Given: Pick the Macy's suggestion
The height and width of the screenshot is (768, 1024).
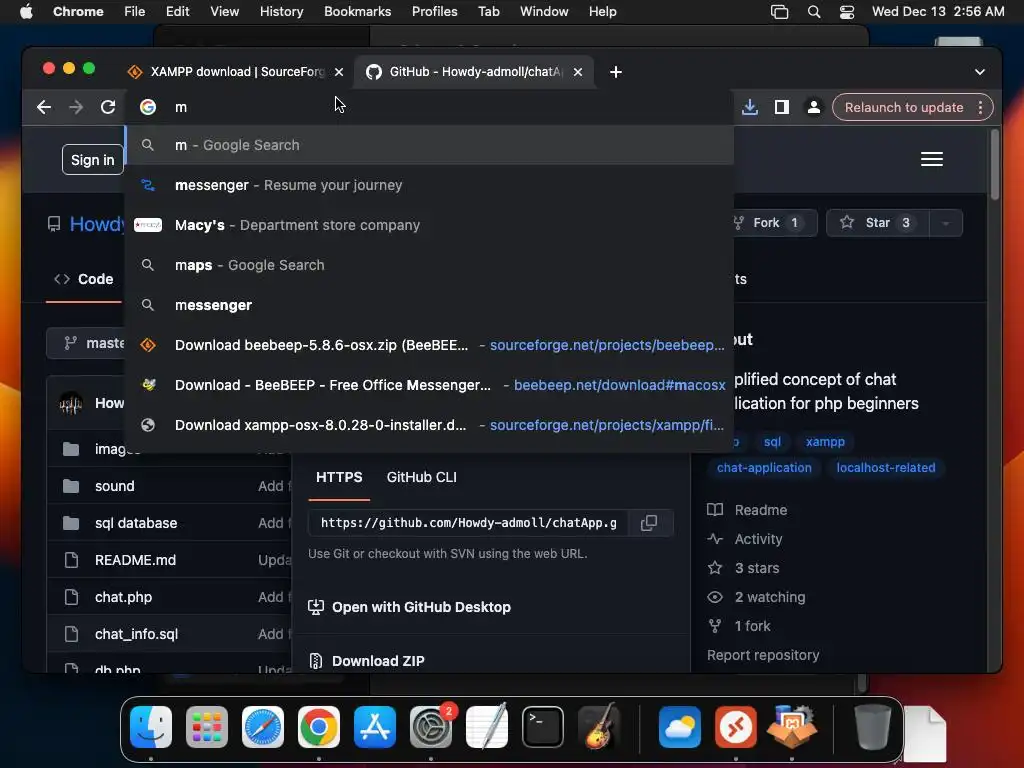Looking at the screenshot, I should 429,225.
